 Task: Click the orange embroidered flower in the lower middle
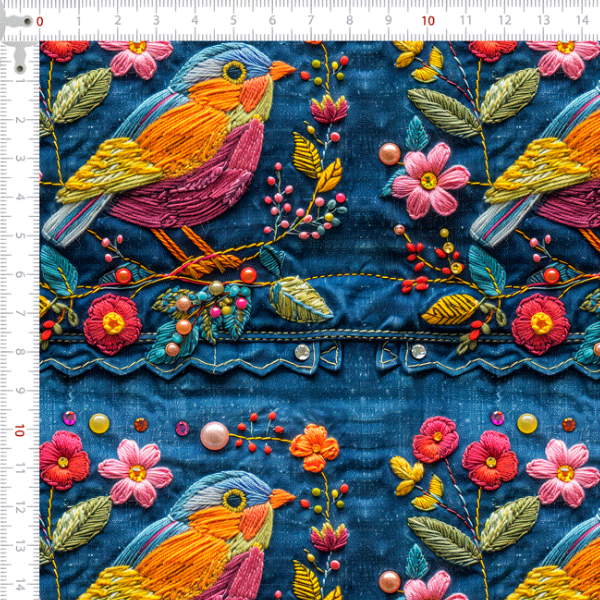pos(314,446)
